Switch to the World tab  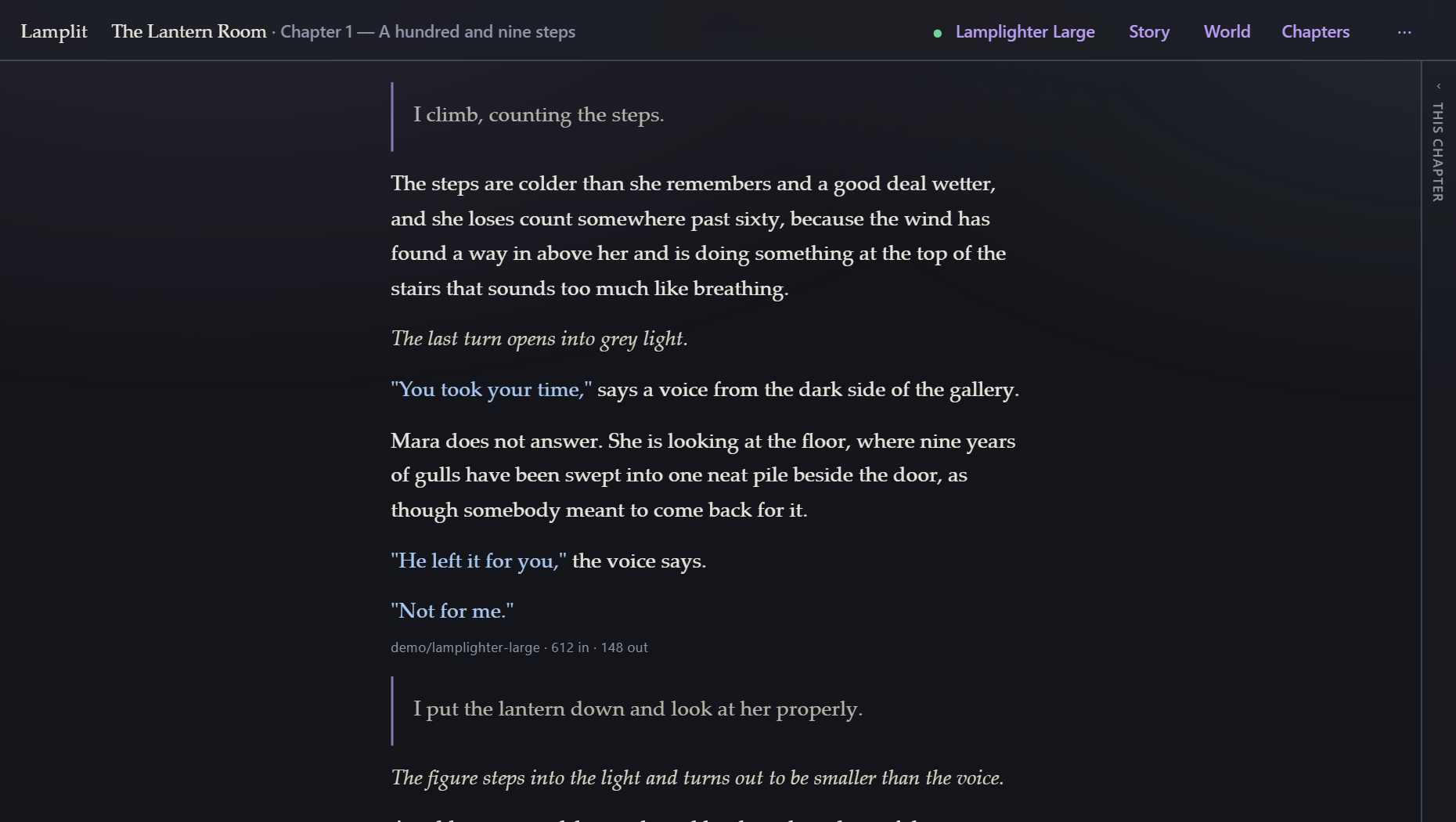tap(1227, 32)
